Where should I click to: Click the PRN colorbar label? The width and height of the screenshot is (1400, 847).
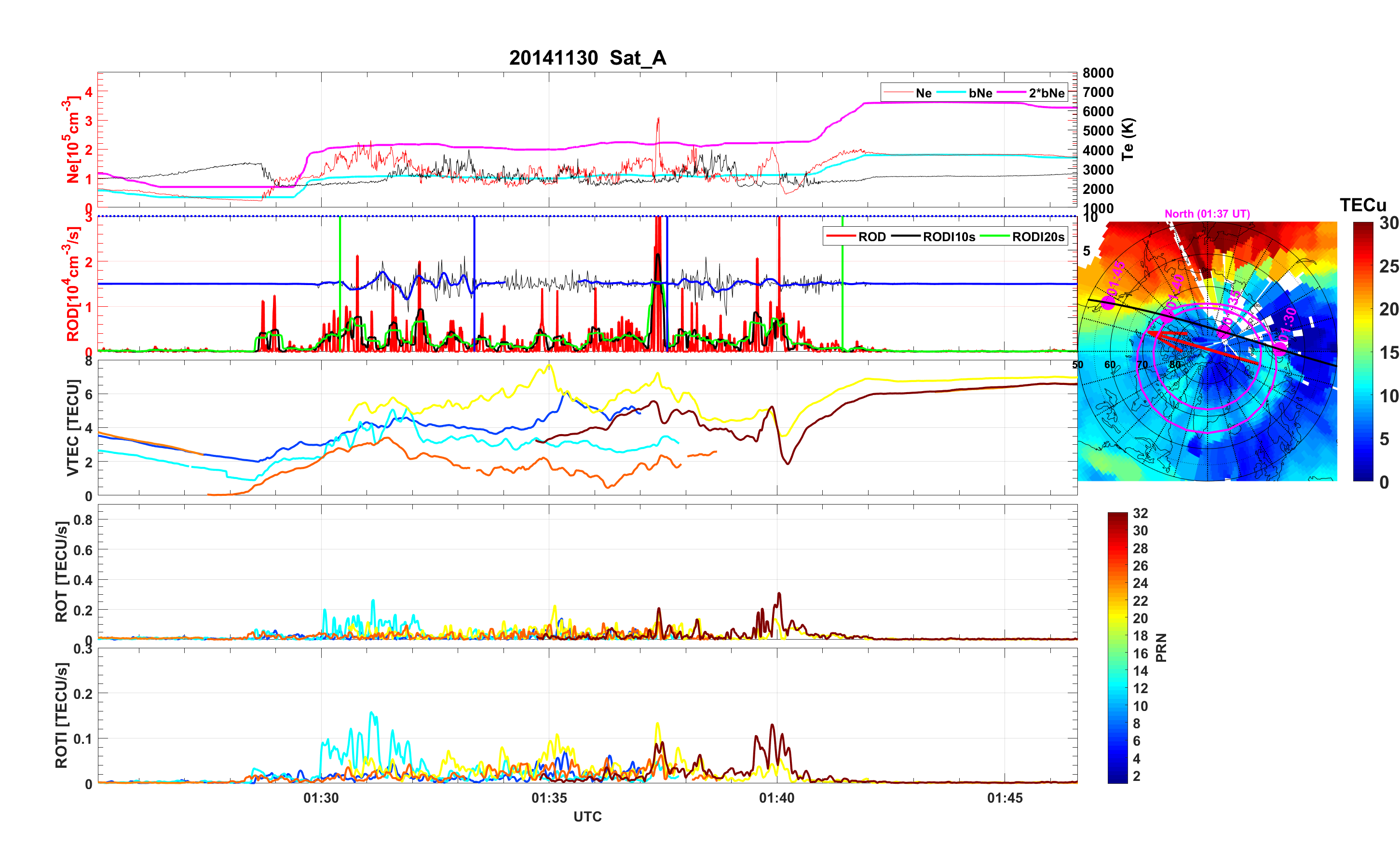point(1161,647)
